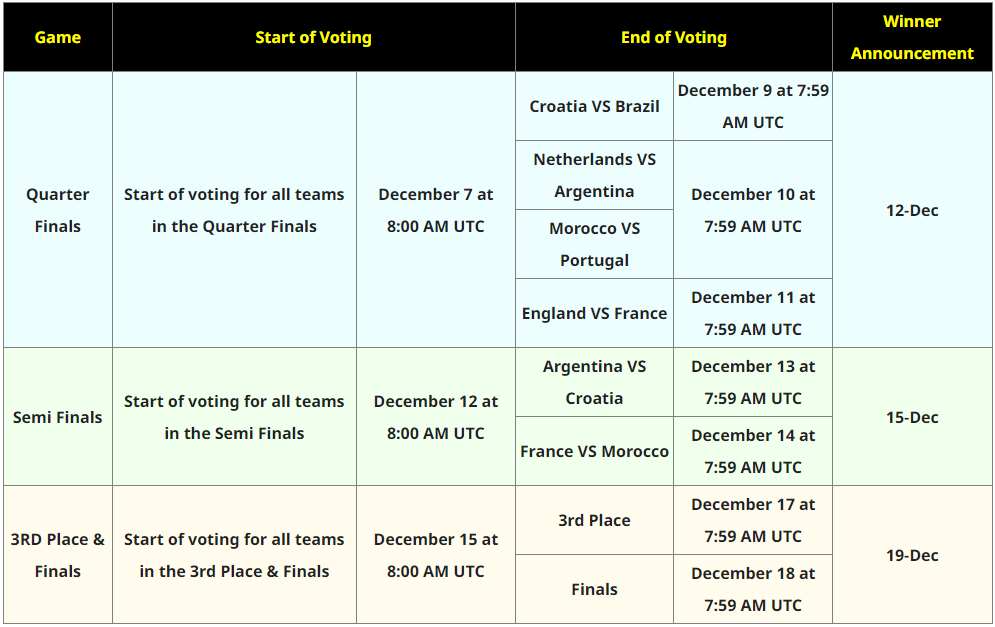
Task: Select the Start of Voting header
Action: 313,37
